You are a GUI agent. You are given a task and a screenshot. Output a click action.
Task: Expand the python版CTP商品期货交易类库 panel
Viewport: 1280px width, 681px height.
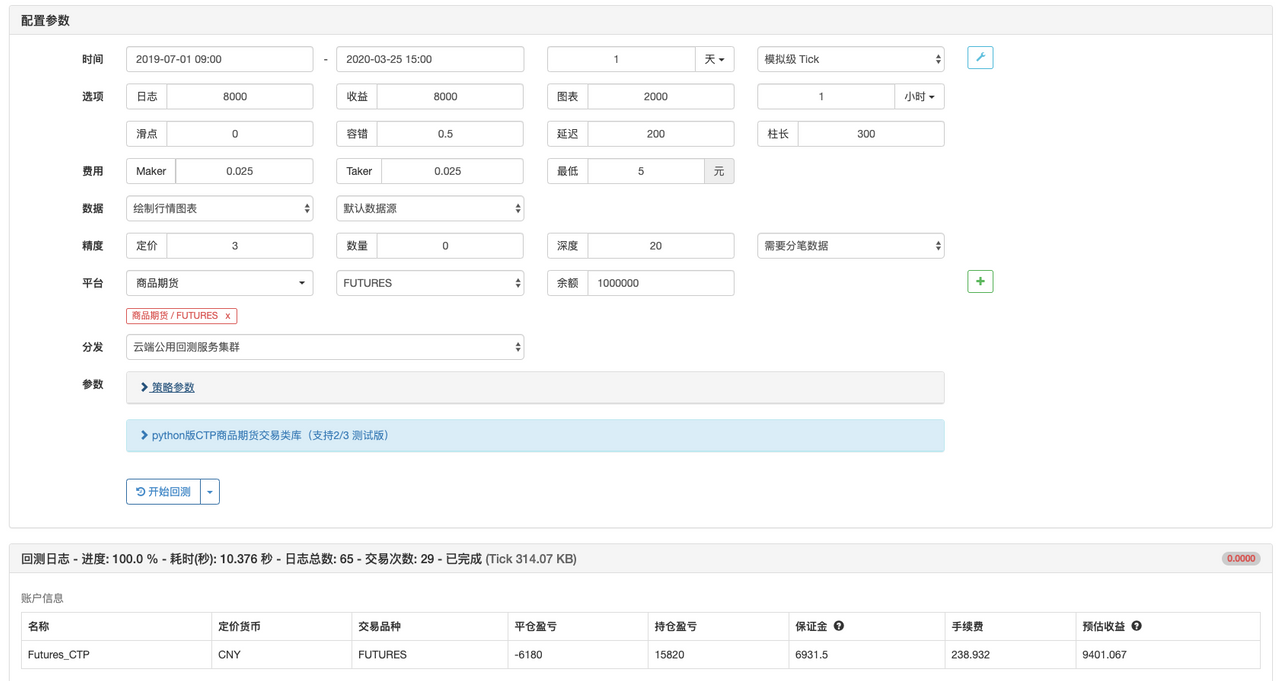(x=270, y=435)
